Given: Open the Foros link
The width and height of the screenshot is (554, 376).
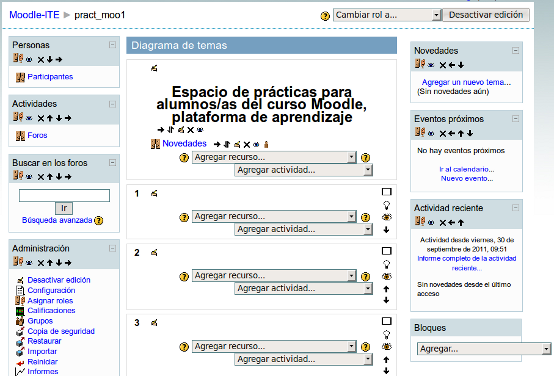Looking at the screenshot, I should [x=37, y=135].
